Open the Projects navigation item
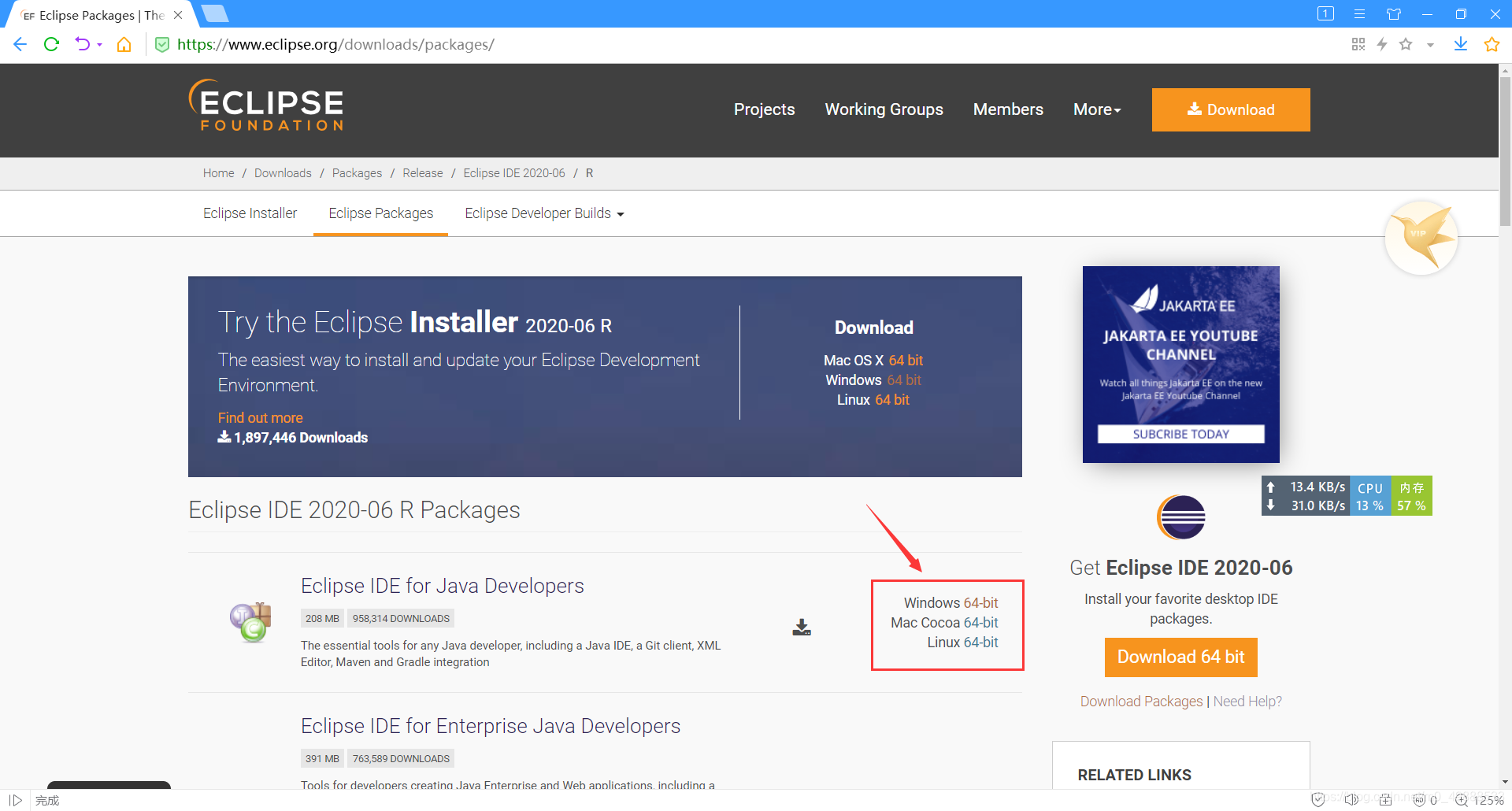 point(764,109)
